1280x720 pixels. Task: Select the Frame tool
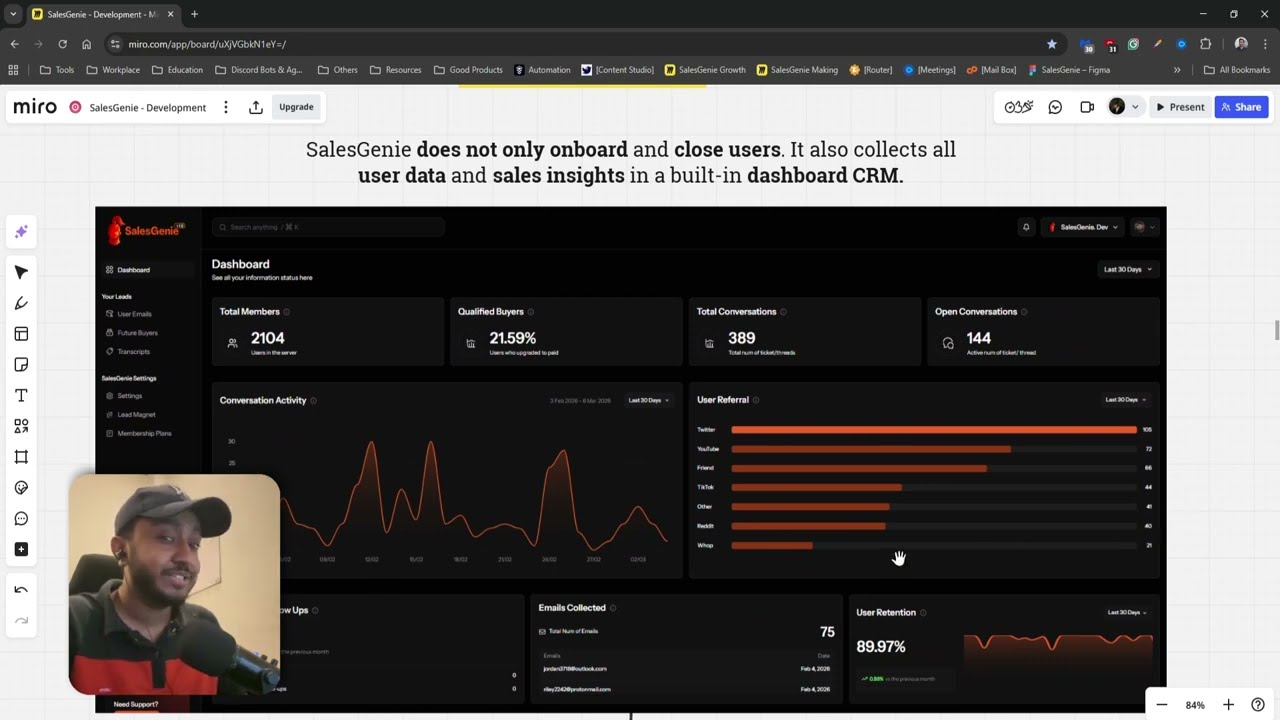[x=21, y=457]
